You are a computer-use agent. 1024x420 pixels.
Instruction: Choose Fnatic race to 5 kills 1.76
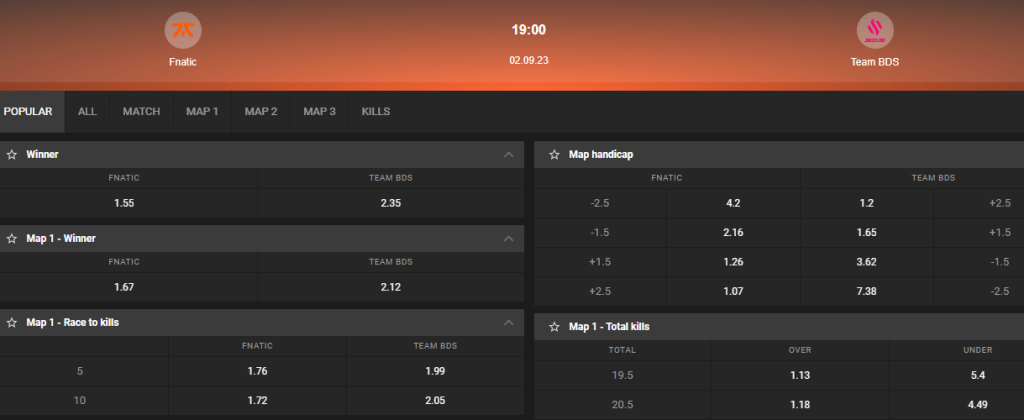[x=257, y=371]
